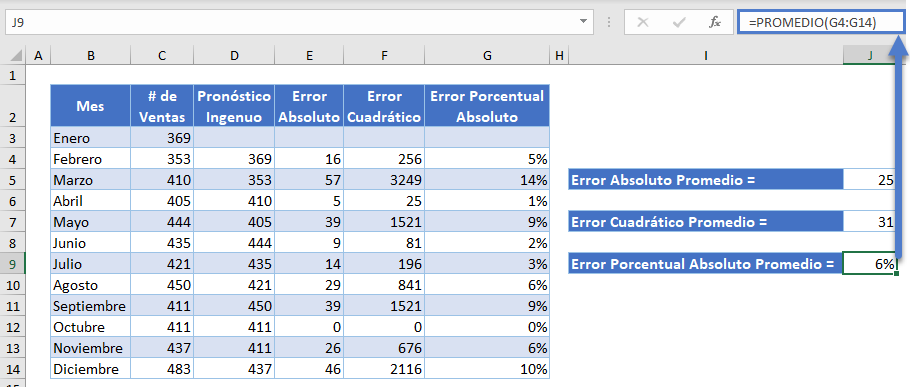Select column G header
The height and width of the screenshot is (387, 910).
coord(487,56)
